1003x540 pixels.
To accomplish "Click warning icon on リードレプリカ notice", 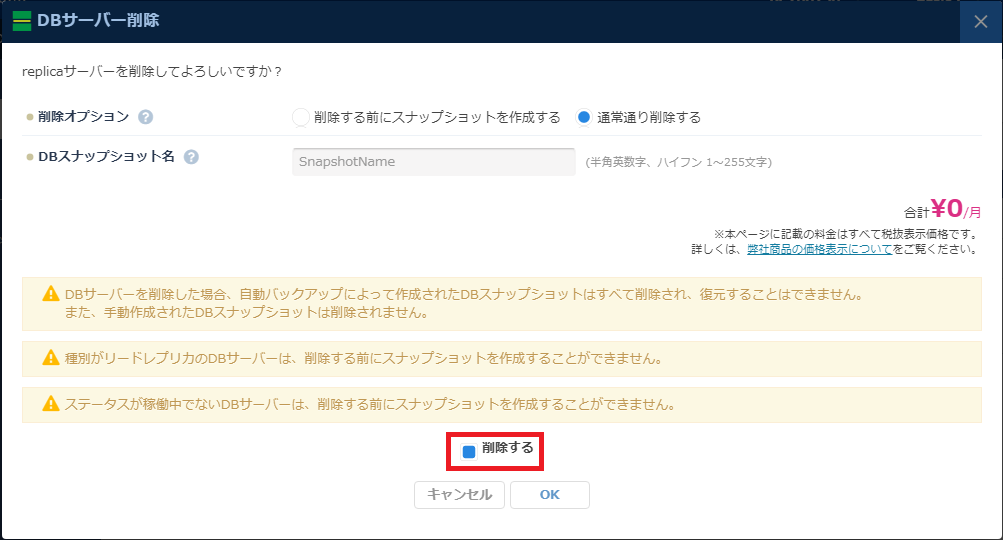I will (50, 358).
